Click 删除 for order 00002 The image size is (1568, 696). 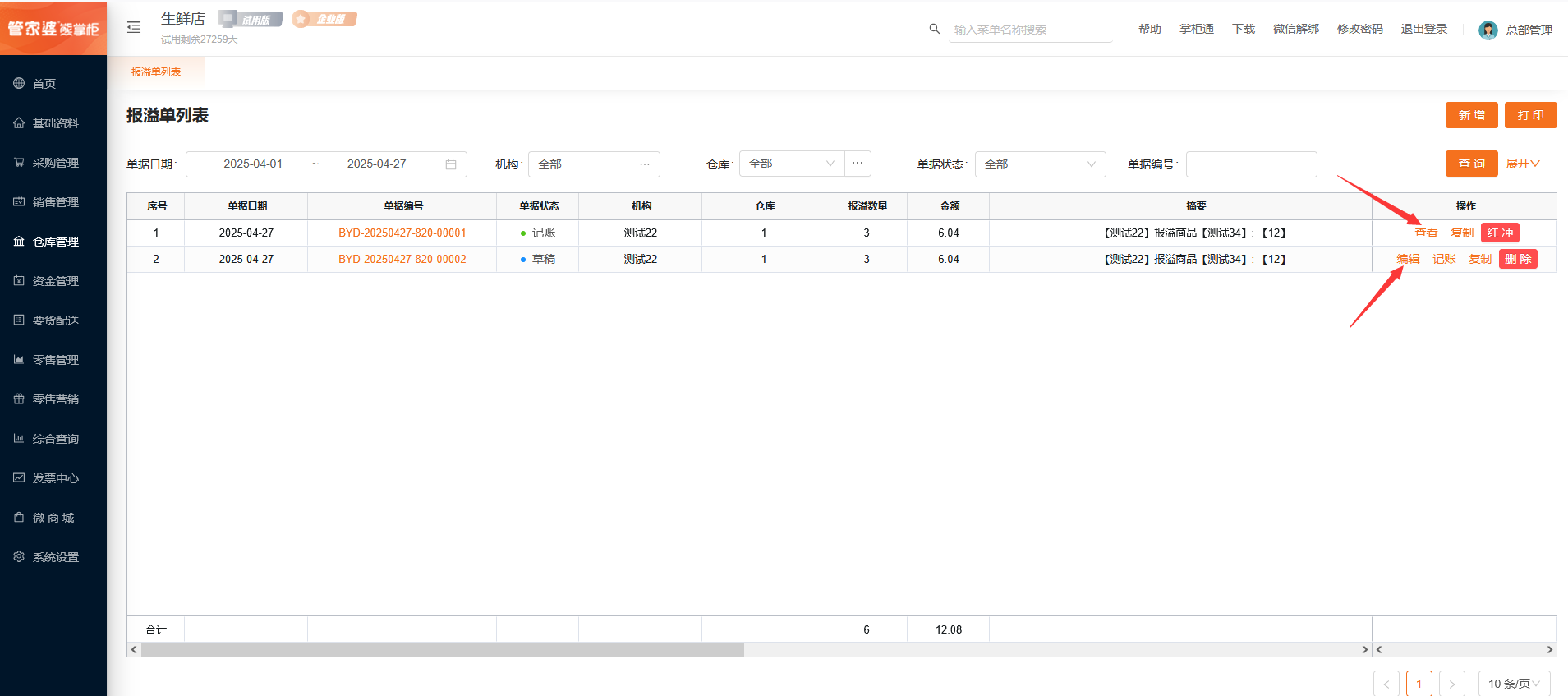coord(1518,259)
